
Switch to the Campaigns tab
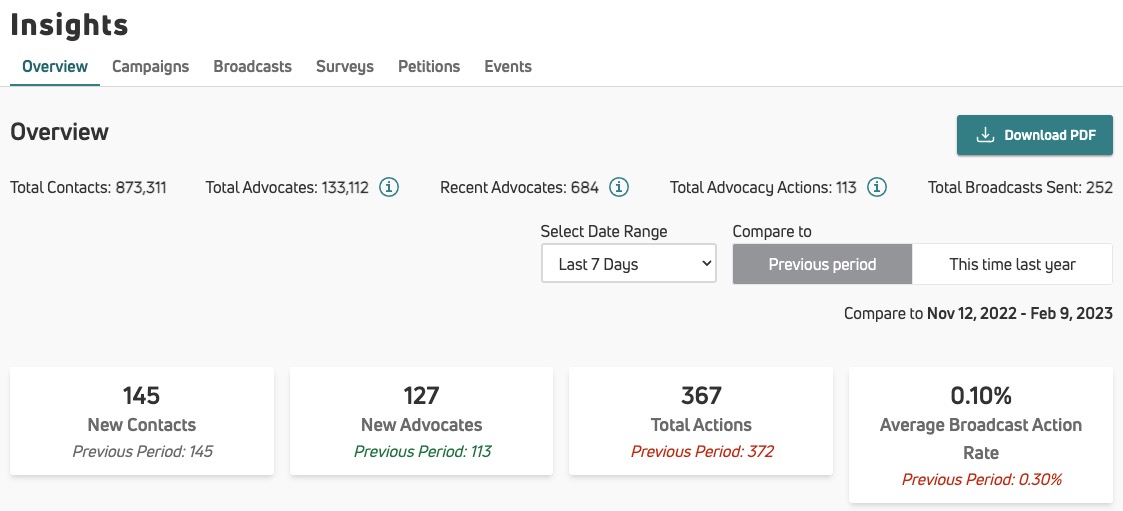(x=150, y=67)
